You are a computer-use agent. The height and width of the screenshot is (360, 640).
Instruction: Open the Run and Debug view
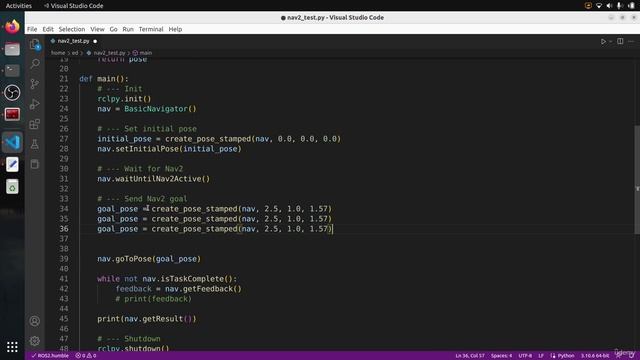coord(35,104)
